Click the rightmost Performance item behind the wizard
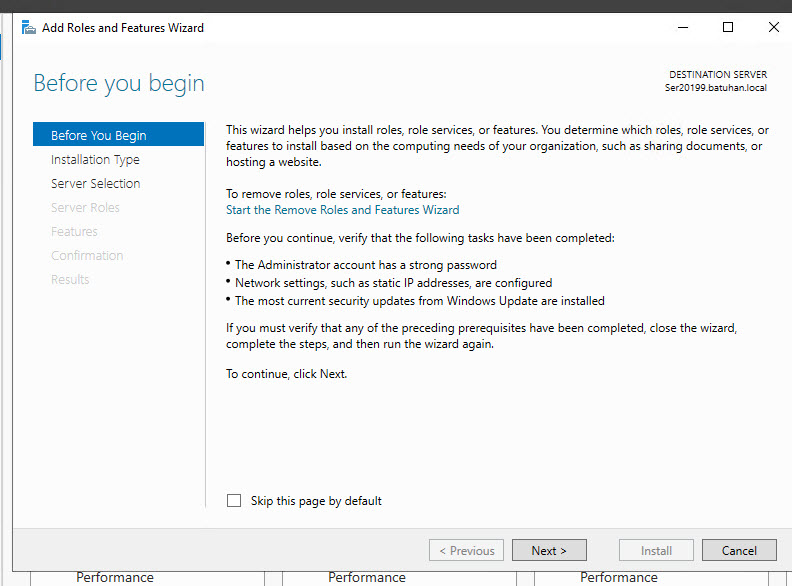792x586 pixels. point(619,578)
